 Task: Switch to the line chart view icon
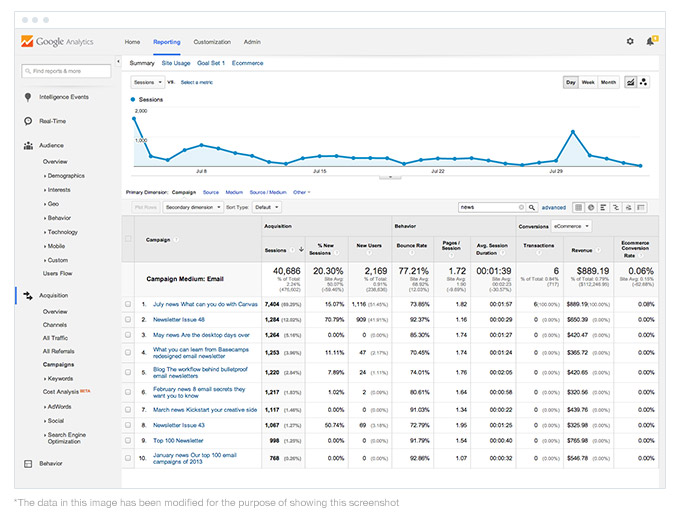tap(630, 82)
